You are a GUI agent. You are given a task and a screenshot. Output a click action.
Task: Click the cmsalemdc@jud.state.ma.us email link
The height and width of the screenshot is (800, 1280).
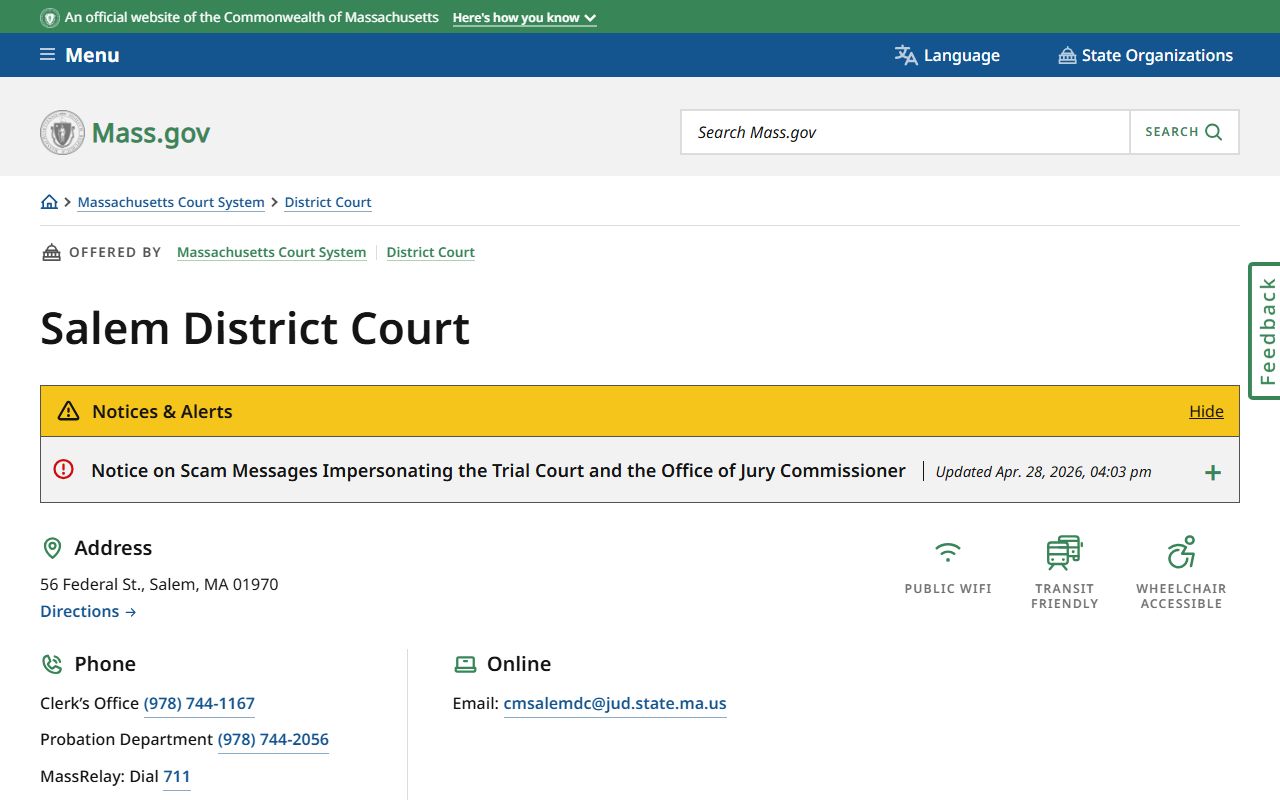tap(615, 703)
